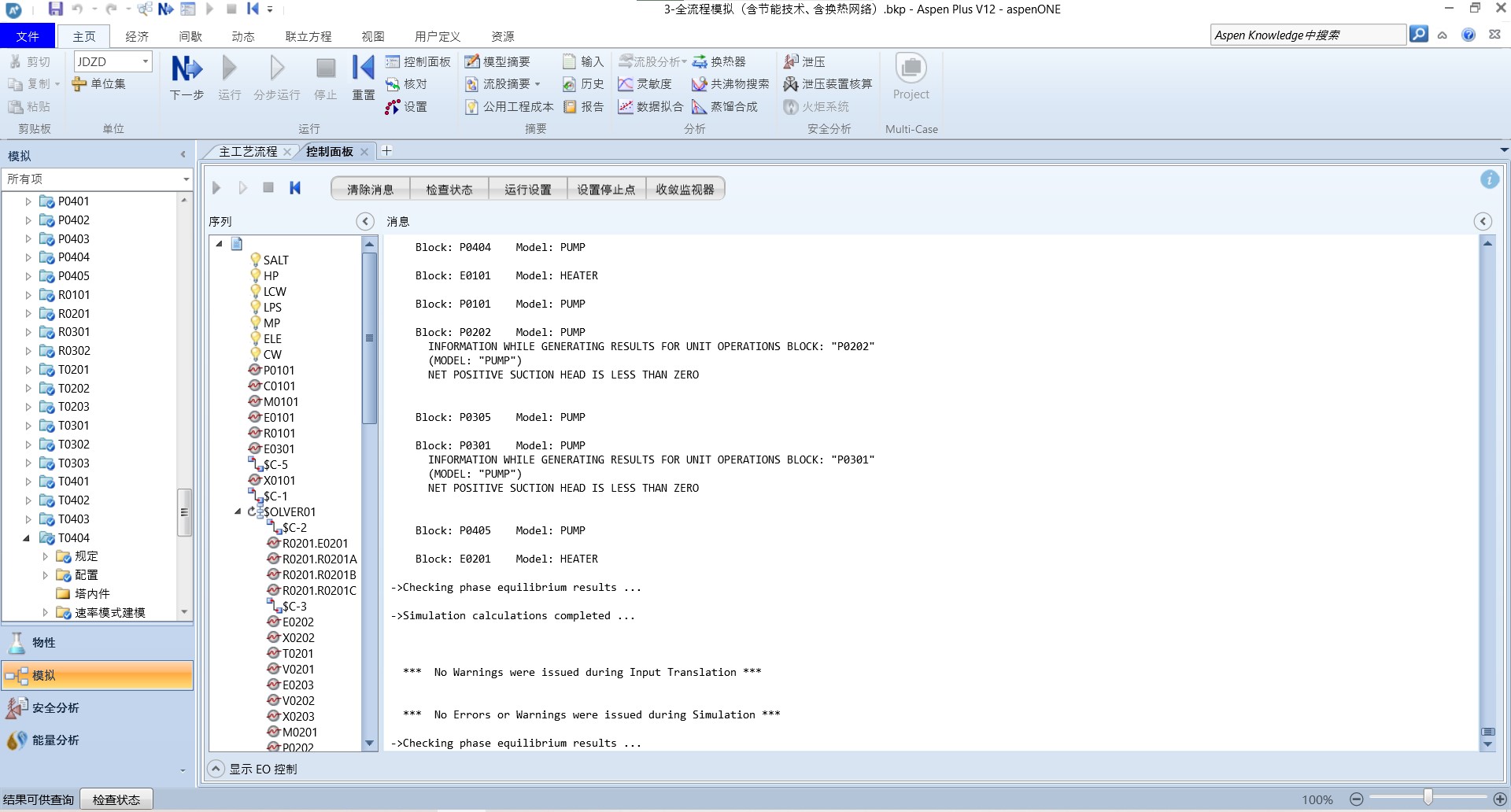Screen dimensions: 1511x812
Task: Open 设置 in the run group
Action: point(406,107)
